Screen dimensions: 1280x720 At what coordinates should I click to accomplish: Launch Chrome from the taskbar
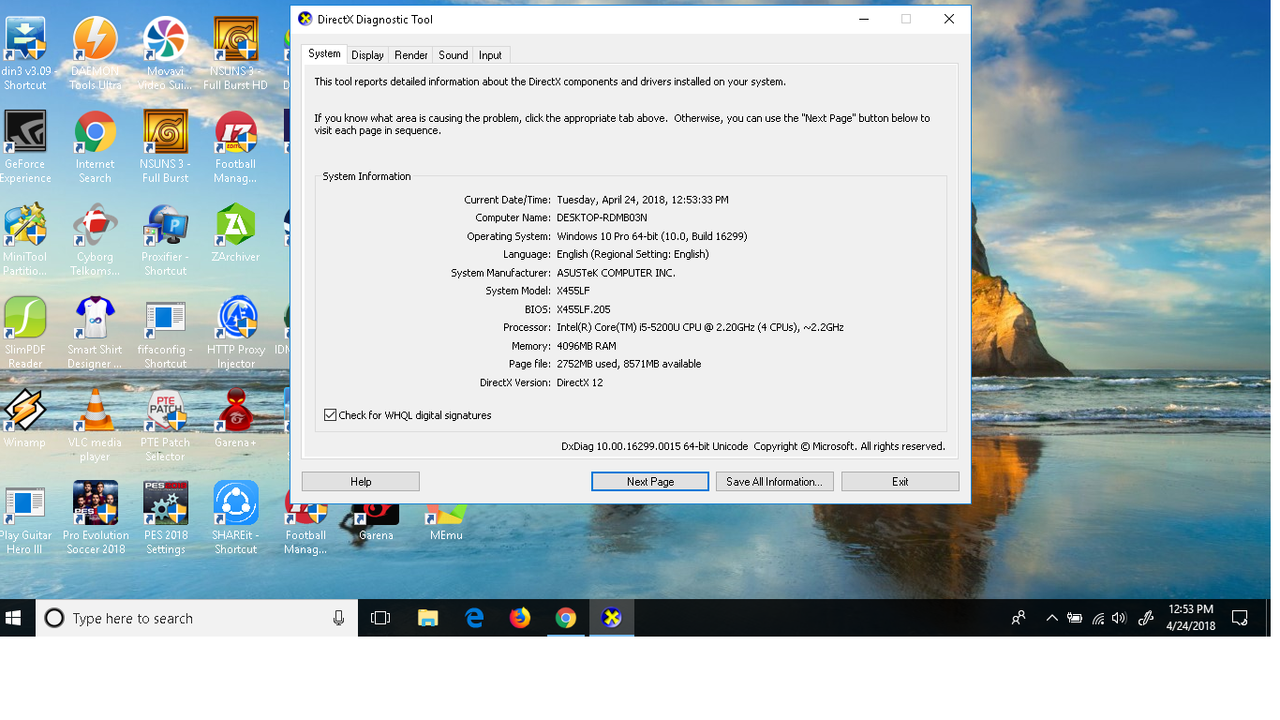pyautogui.click(x=566, y=618)
